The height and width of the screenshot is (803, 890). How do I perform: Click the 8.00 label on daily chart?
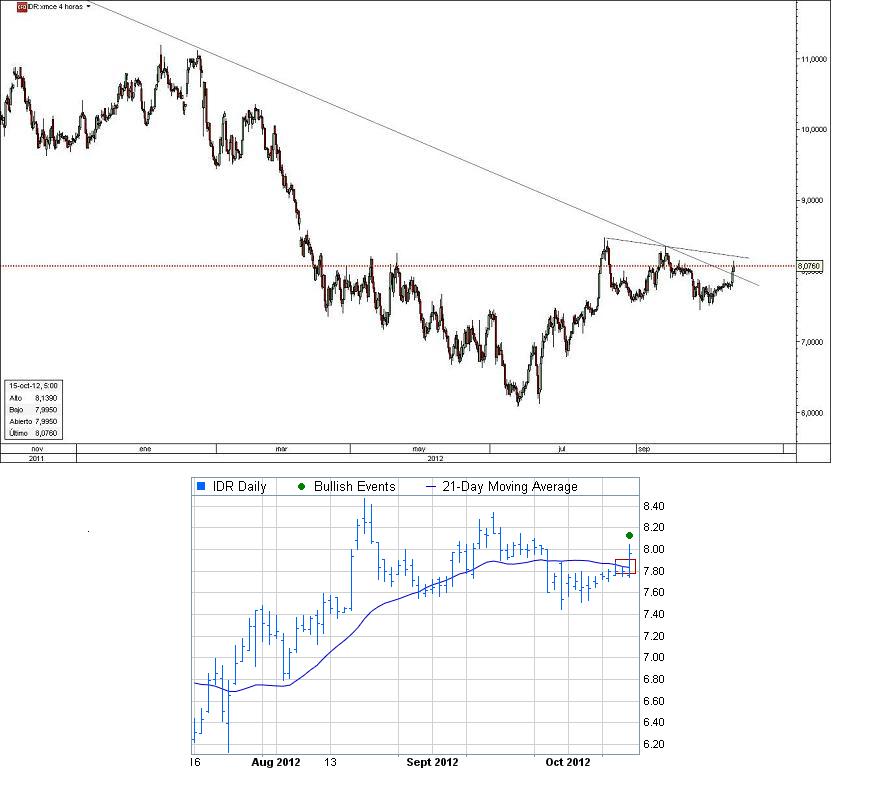point(653,549)
